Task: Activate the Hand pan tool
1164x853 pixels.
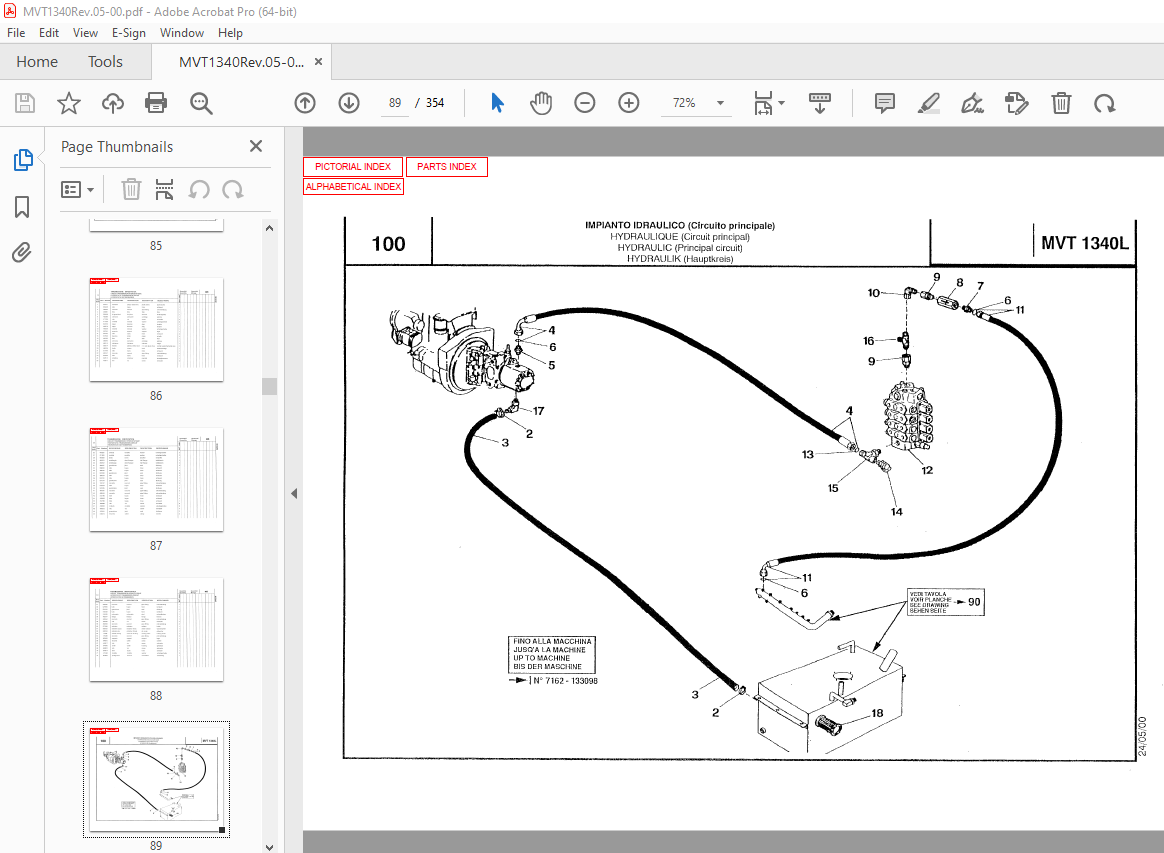Action: 541,103
